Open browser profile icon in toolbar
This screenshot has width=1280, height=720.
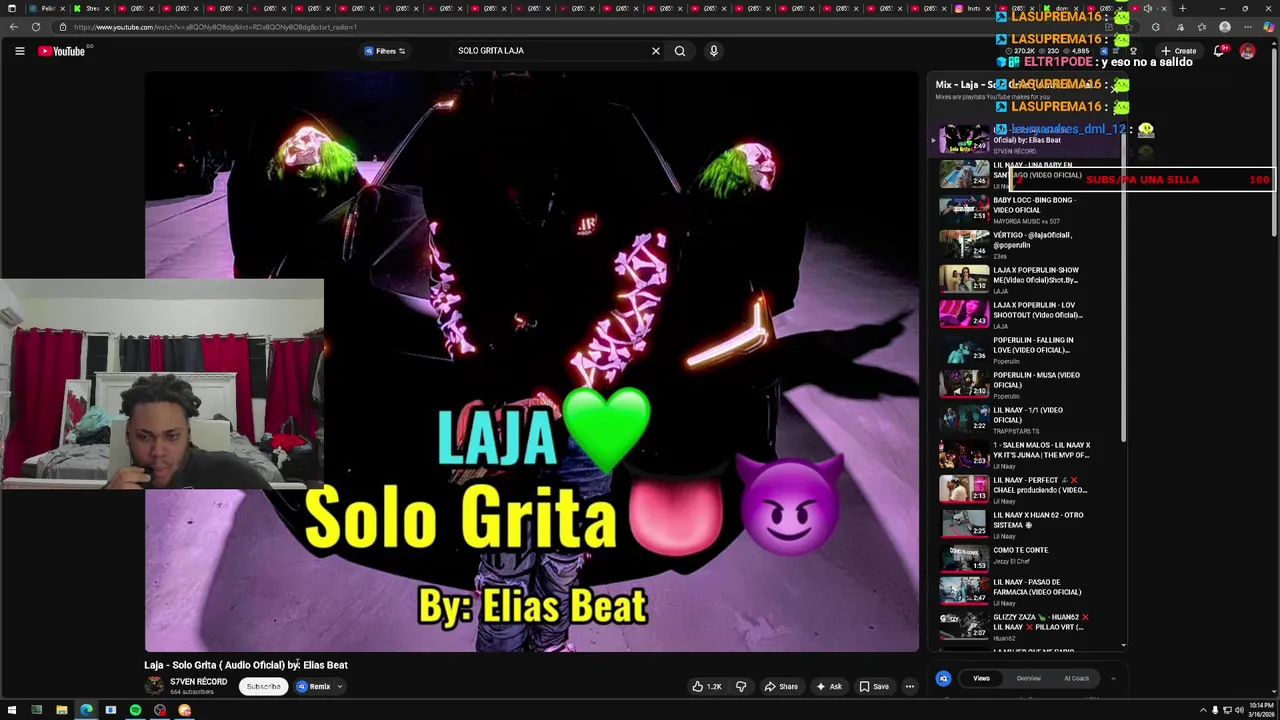point(1225,27)
